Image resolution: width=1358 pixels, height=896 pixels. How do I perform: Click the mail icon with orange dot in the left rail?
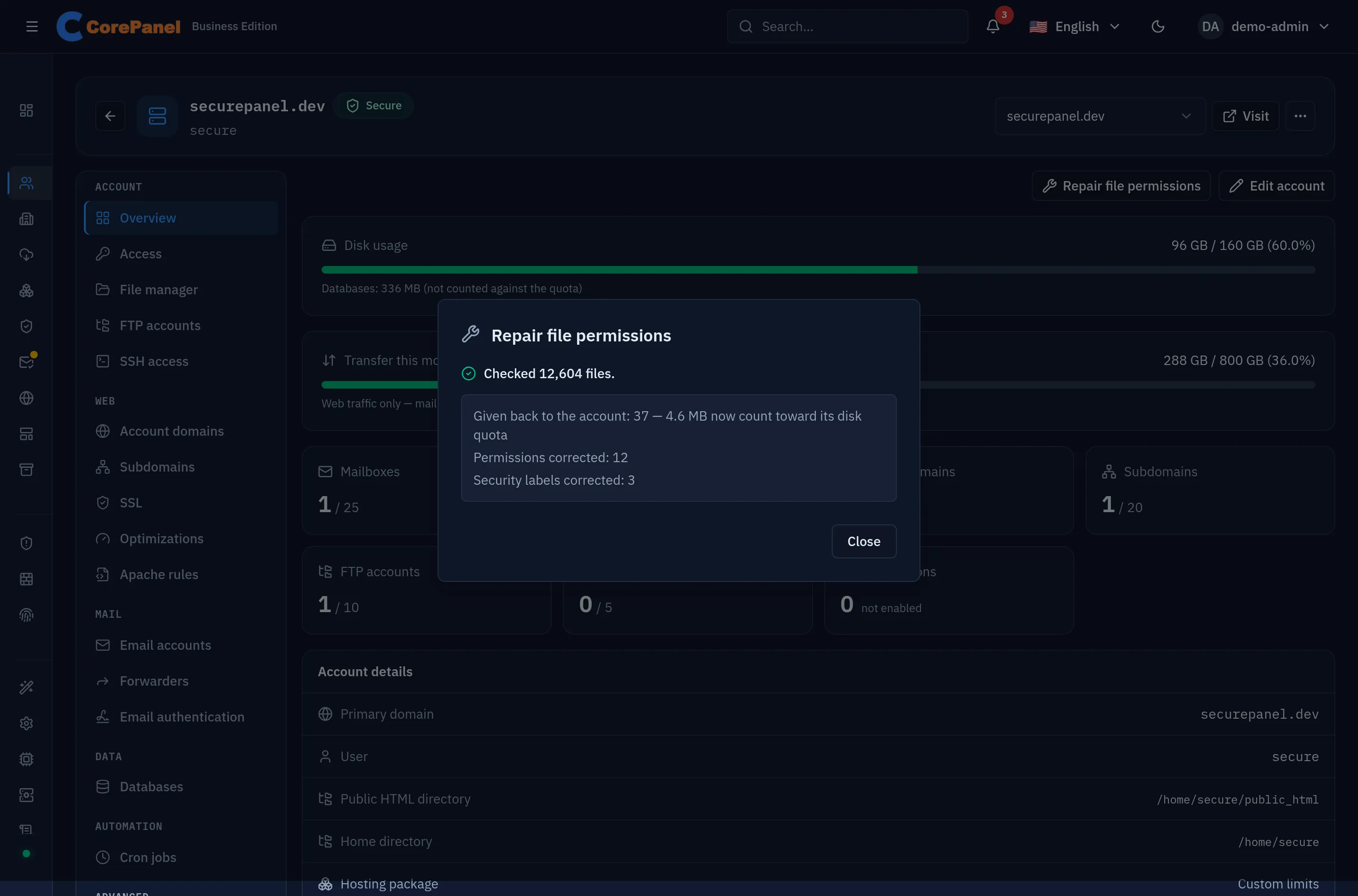pos(26,362)
